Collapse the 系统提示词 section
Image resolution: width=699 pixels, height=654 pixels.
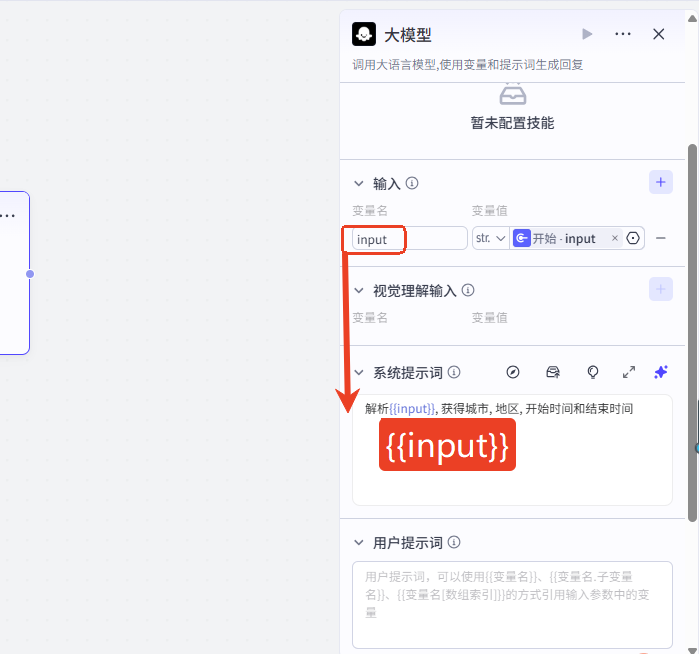click(x=359, y=372)
